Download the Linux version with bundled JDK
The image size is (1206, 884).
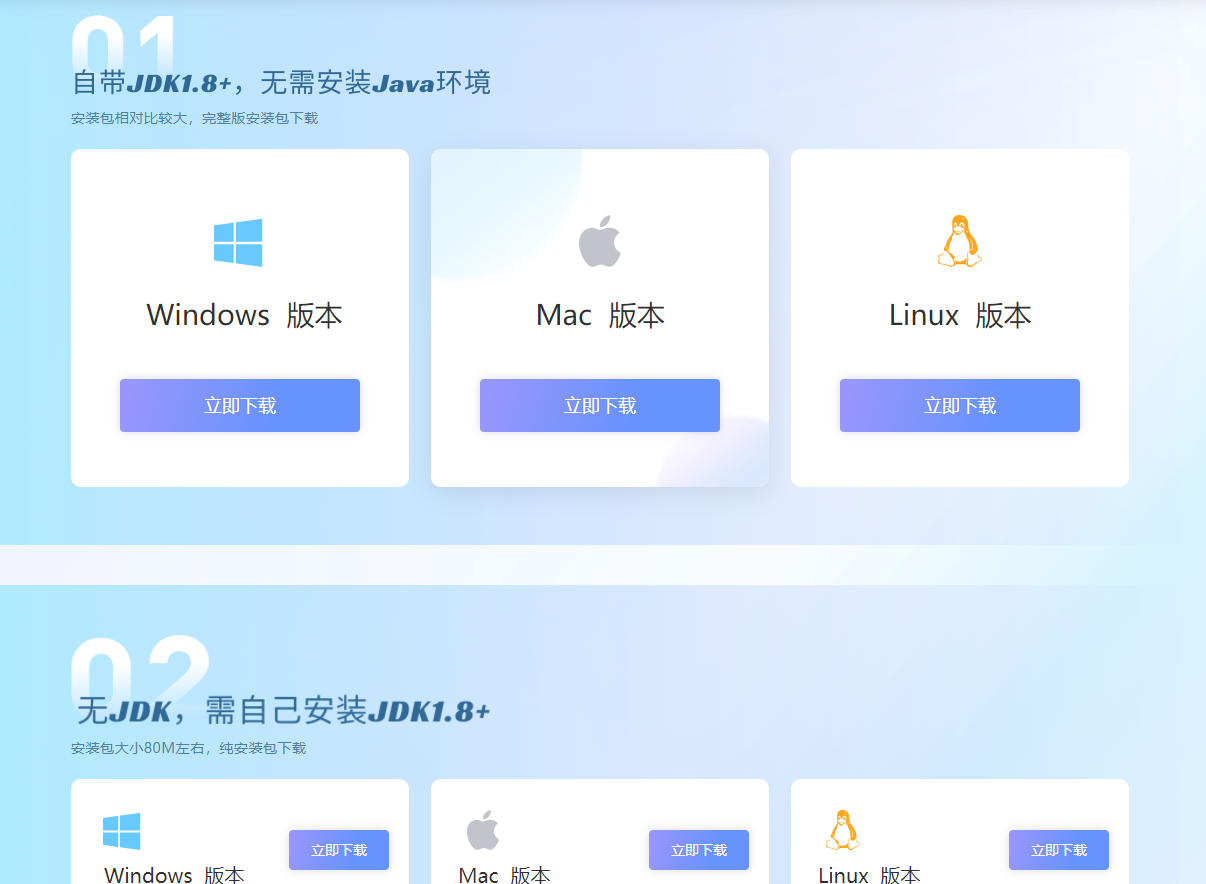click(x=960, y=406)
